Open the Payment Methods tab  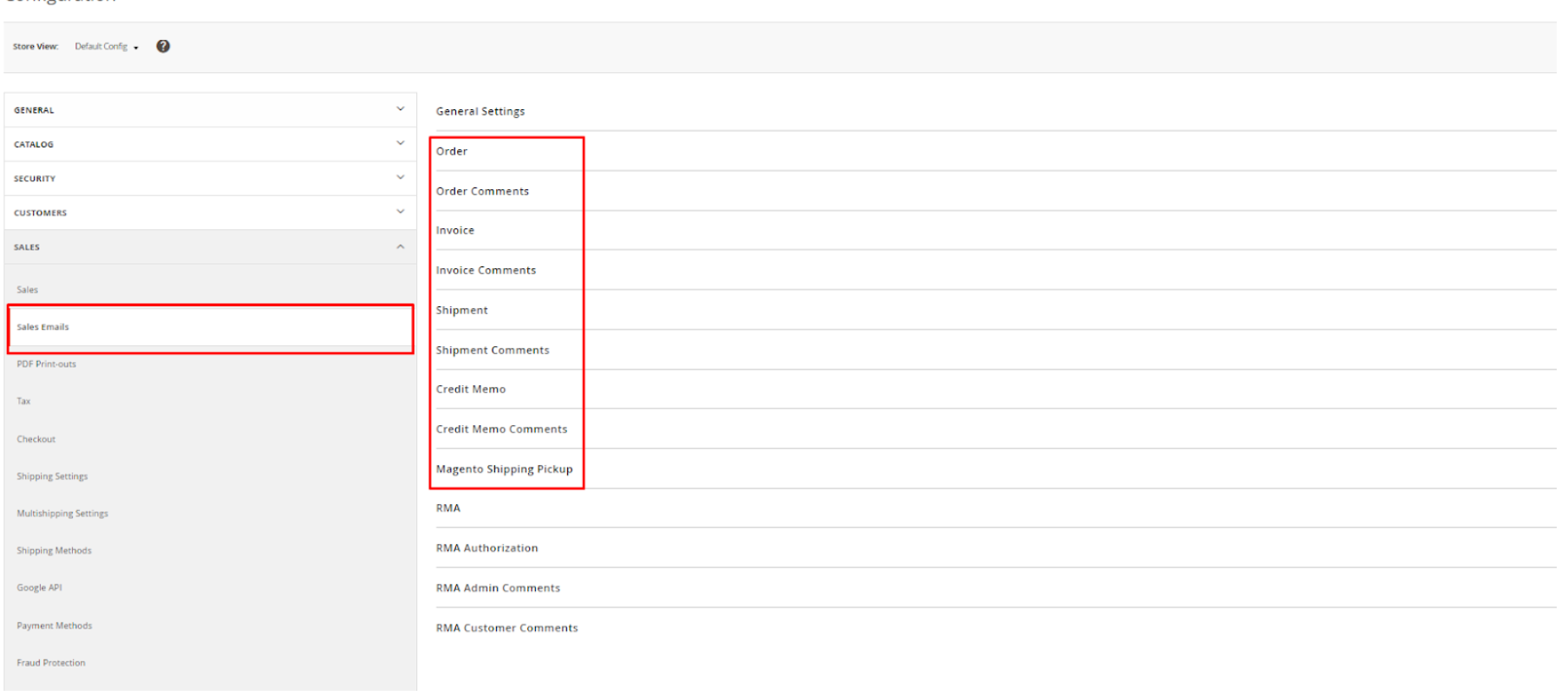[55, 626]
